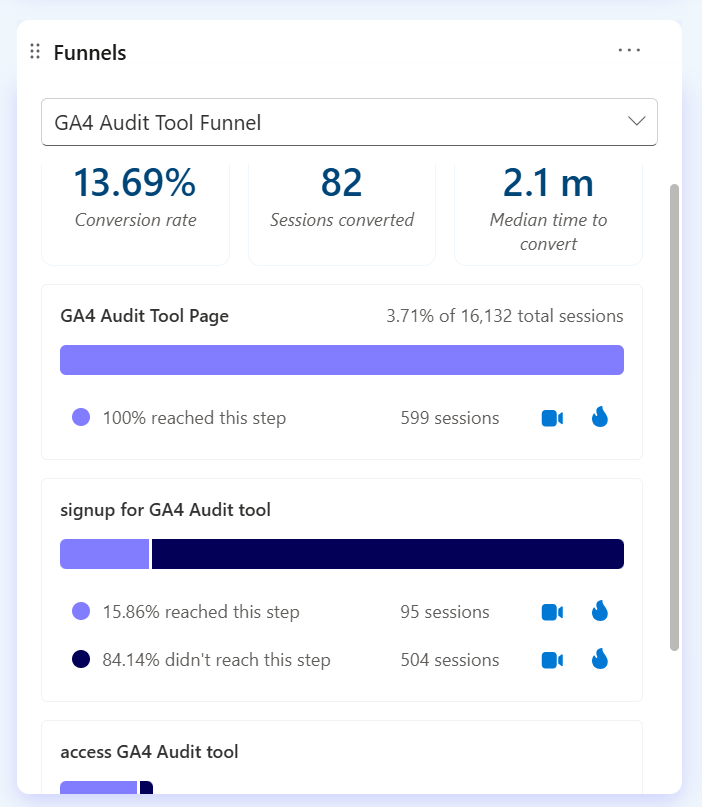Image resolution: width=702 pixels, height=807 pixels.
Task: Open heatmap for 599 sessions step
Action: click(x=600, y=417)
